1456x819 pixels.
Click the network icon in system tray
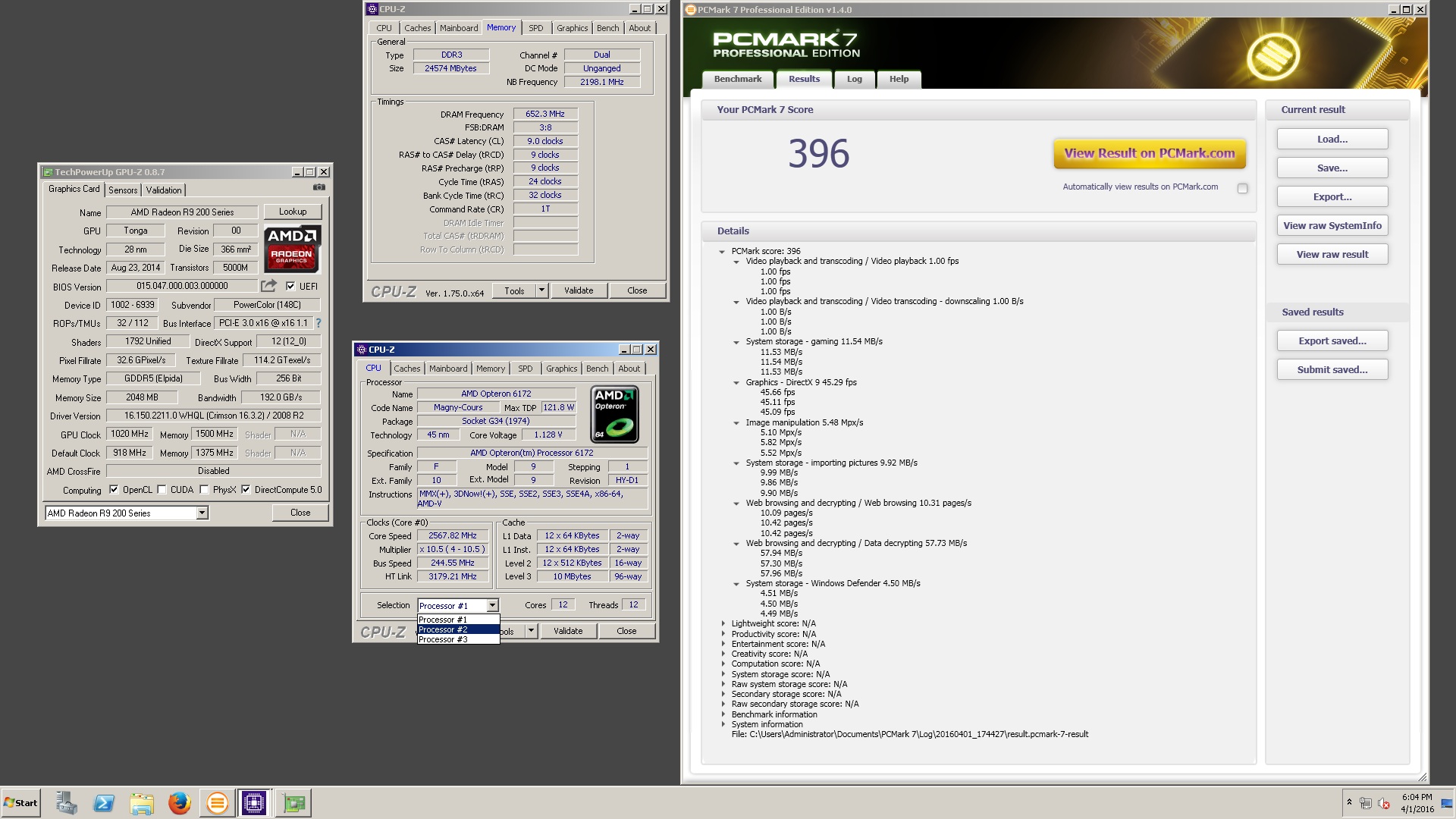(x=1366, y=803)
